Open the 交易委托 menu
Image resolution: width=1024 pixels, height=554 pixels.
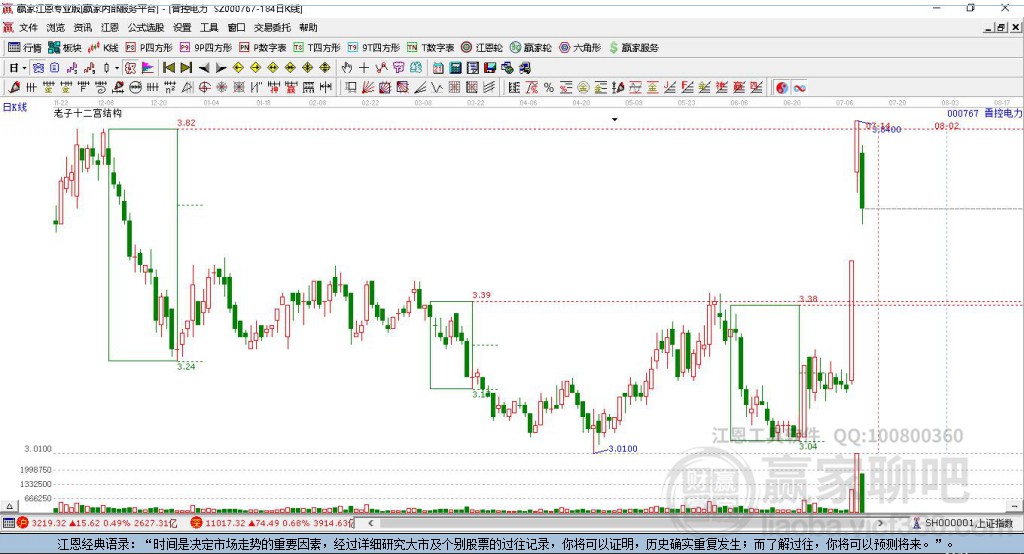coord(272,27)
